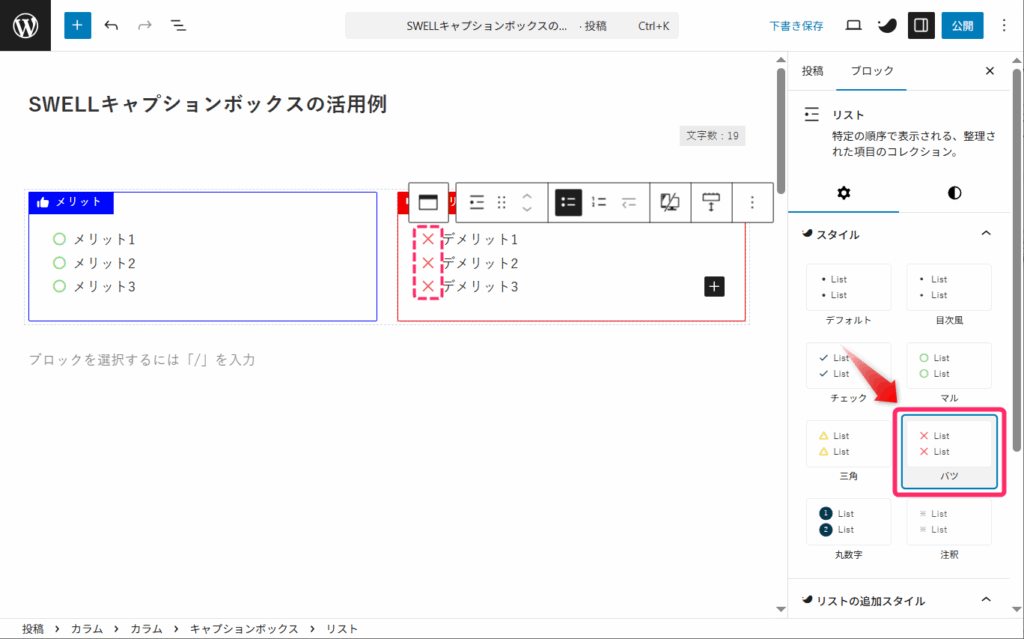Viewport: 1024px width, 639px height.
Task: Open the top bar options menu
Action: (x=1004, y=25)
